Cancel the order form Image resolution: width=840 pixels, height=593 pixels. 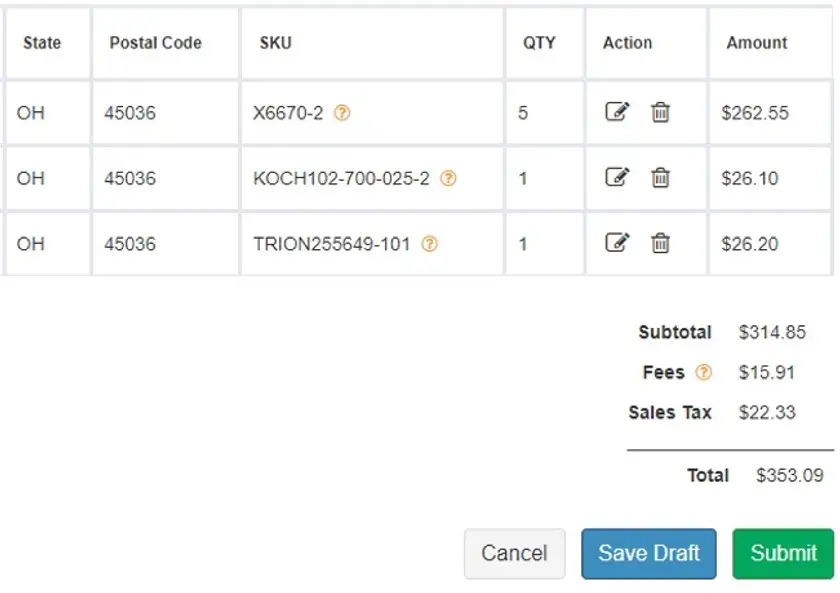[514, 553]
